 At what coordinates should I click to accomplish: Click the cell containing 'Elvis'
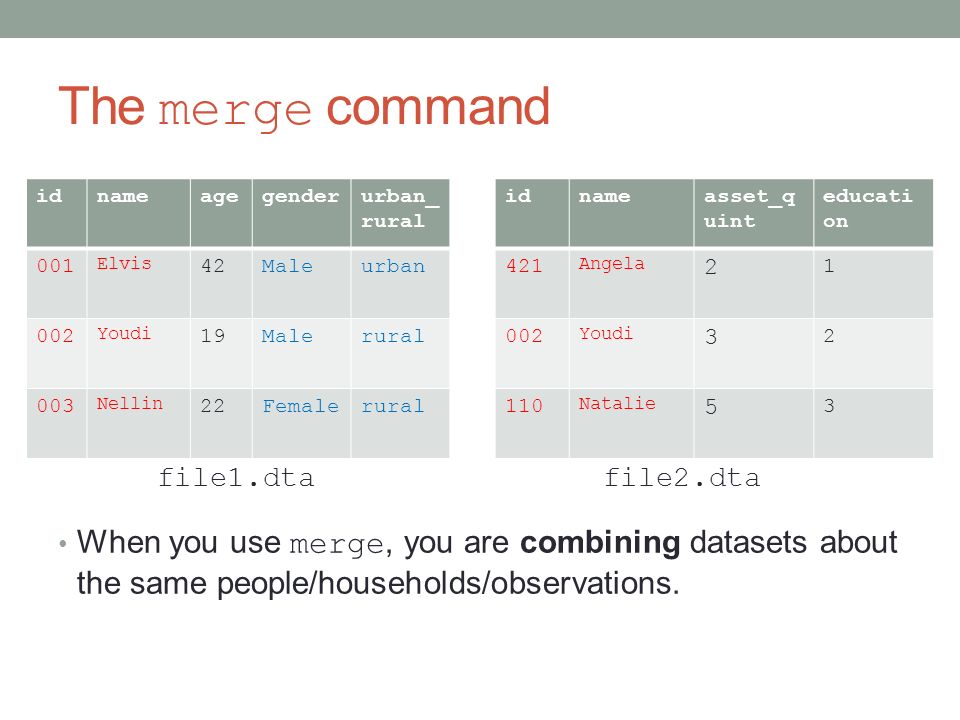(139, 283)
